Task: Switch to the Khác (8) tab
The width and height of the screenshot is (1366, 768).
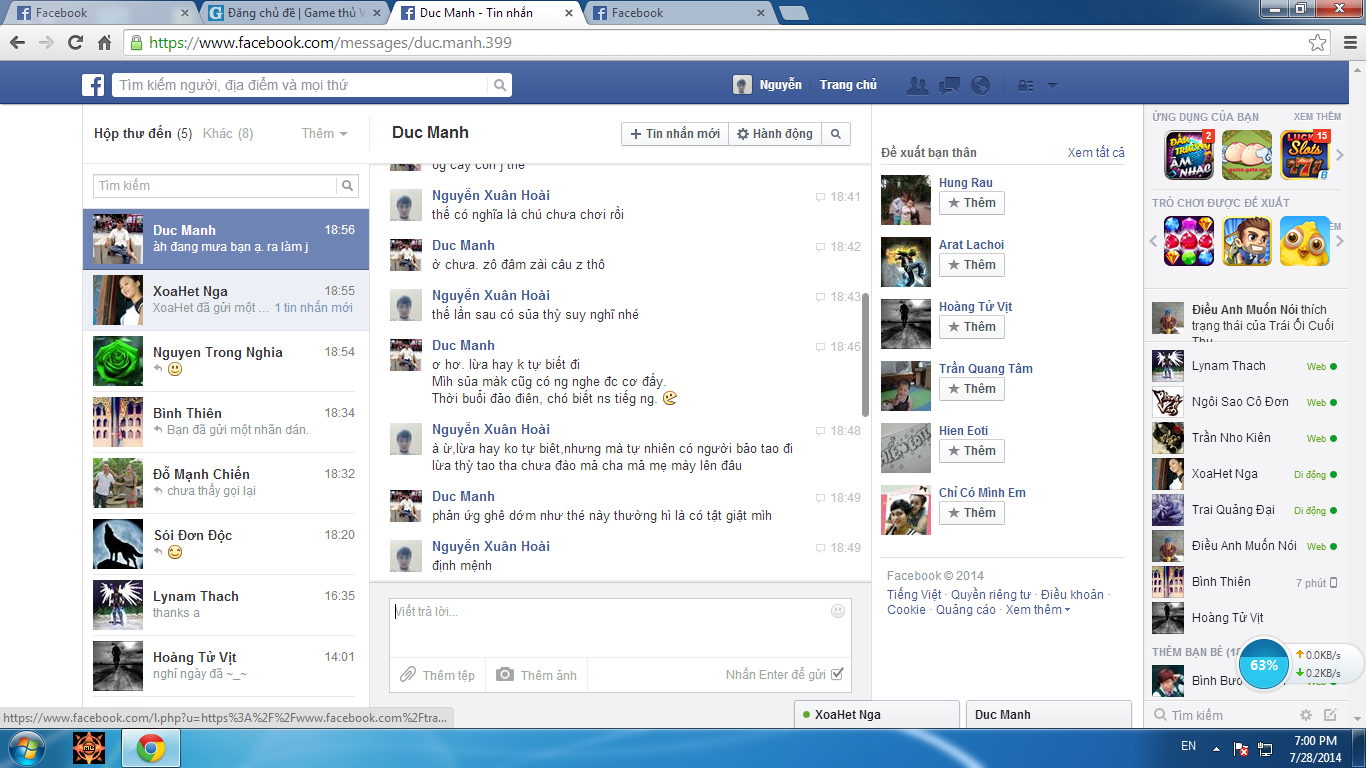Action: point(228,133)
